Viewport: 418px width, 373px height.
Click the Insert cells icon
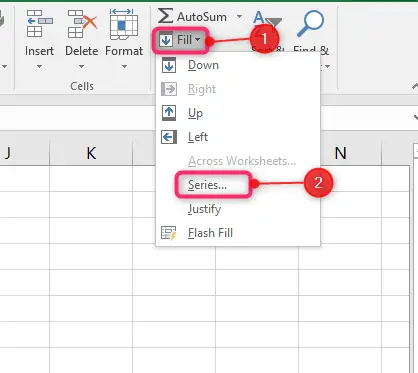tap(39, 23)
